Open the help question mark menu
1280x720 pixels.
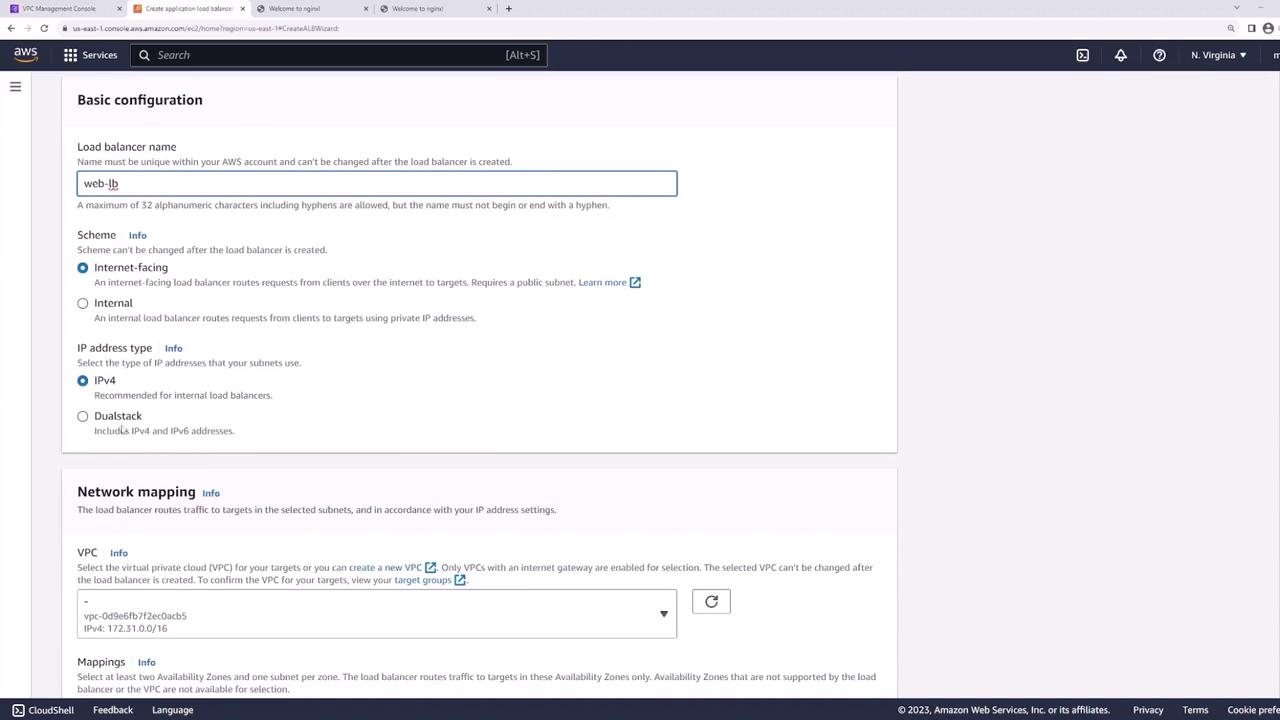pyautogui.click(x=1159, y=55)
